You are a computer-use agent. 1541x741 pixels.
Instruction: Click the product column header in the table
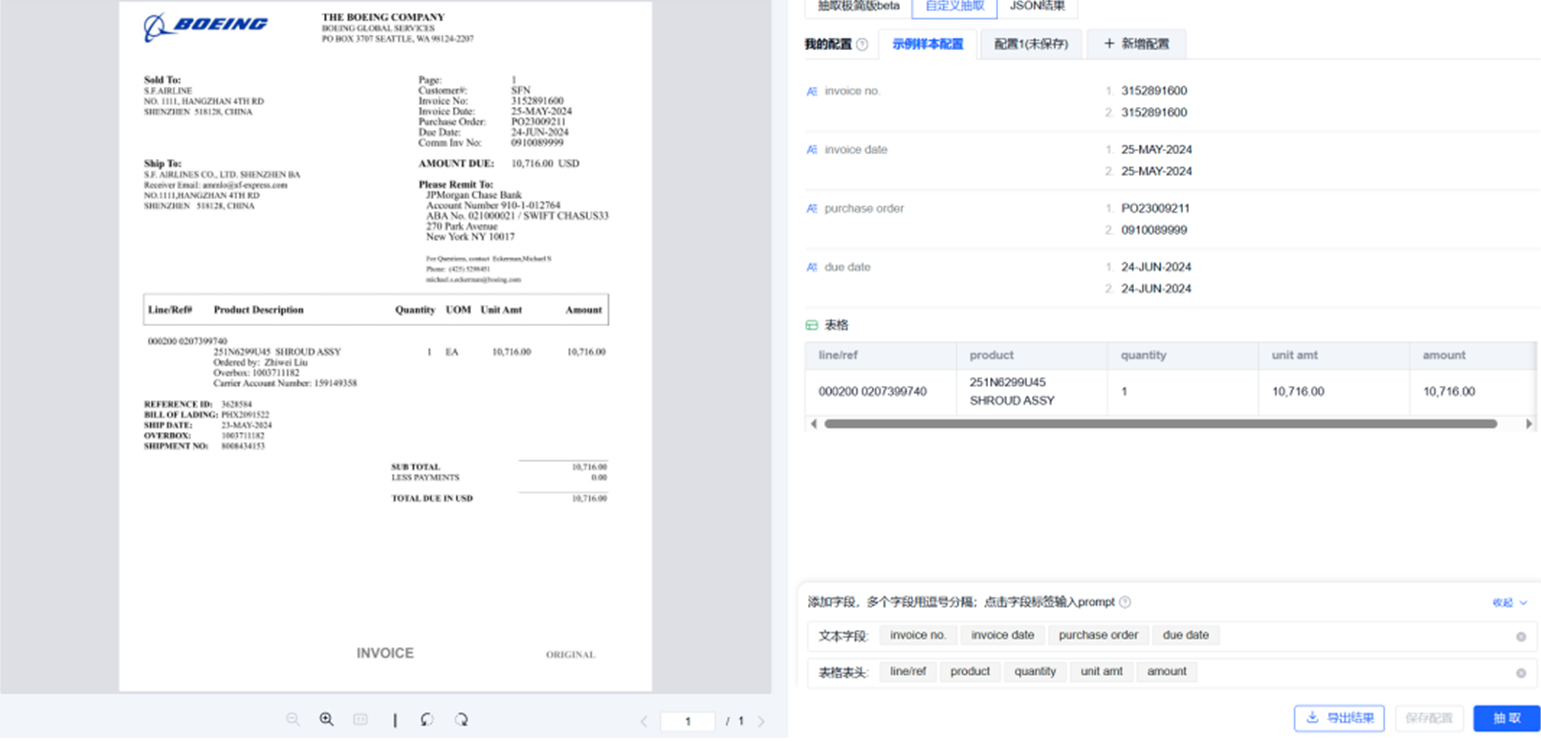tap(1032, 356)
